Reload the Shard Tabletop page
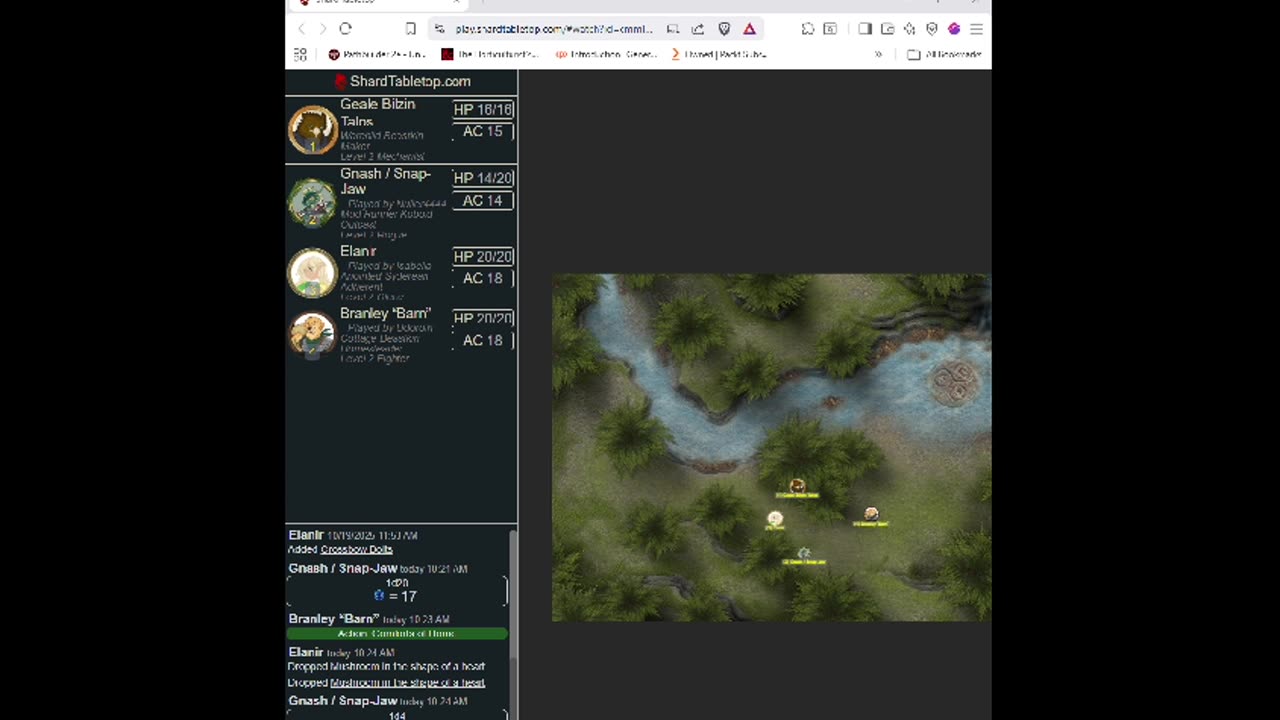Viewport: 1280px width, 720px height. click(x=345, y=29)
